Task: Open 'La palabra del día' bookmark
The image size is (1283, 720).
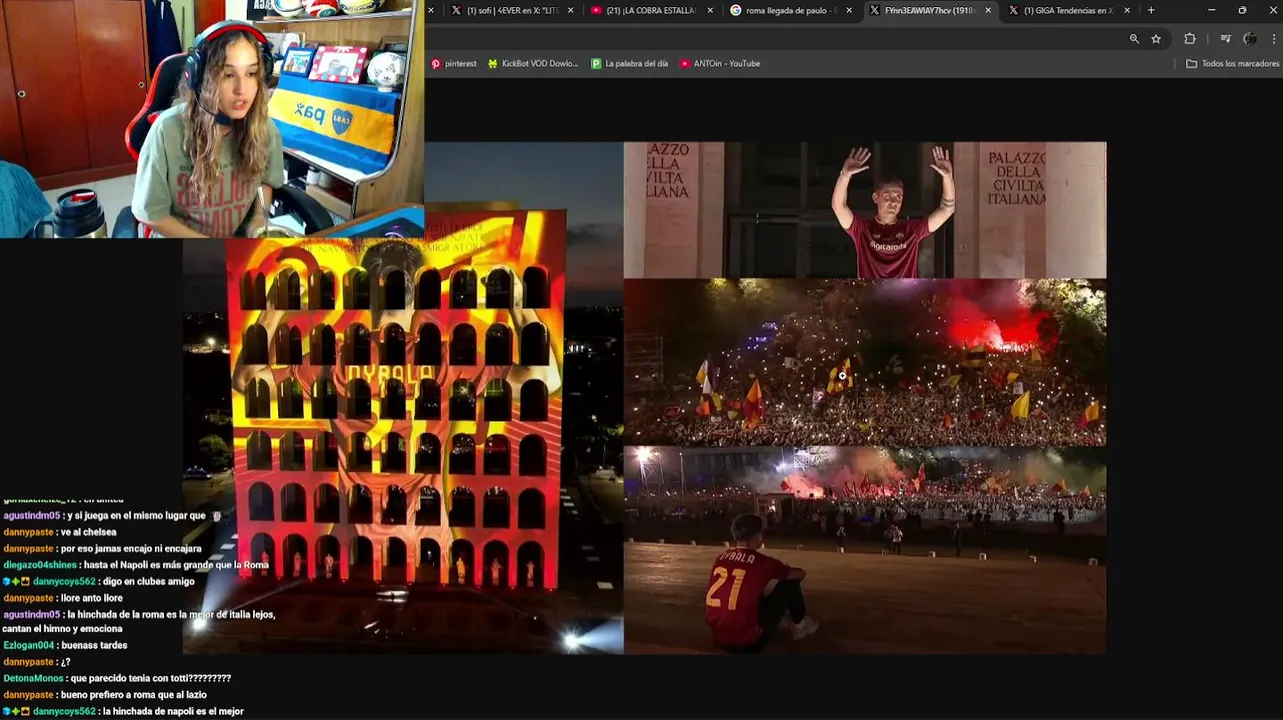Action: point(630,63)
